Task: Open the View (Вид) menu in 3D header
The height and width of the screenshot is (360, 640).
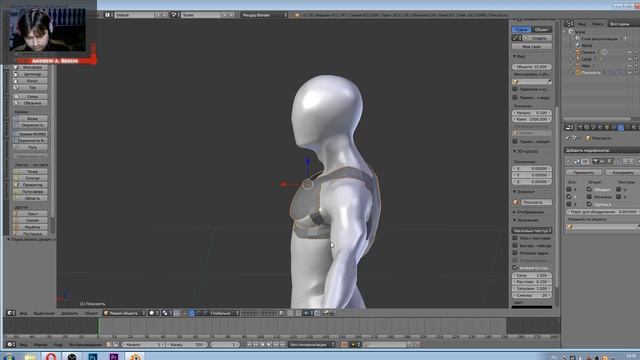Action: [x=24, y=313]
